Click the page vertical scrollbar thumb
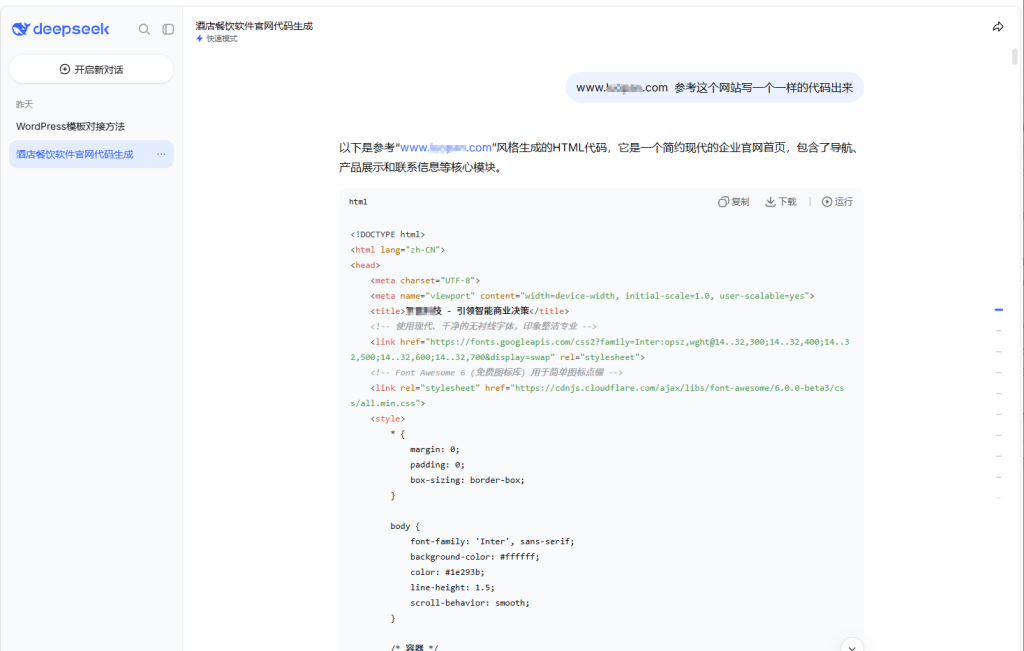1024x651 pixels. coord(1014,56)
